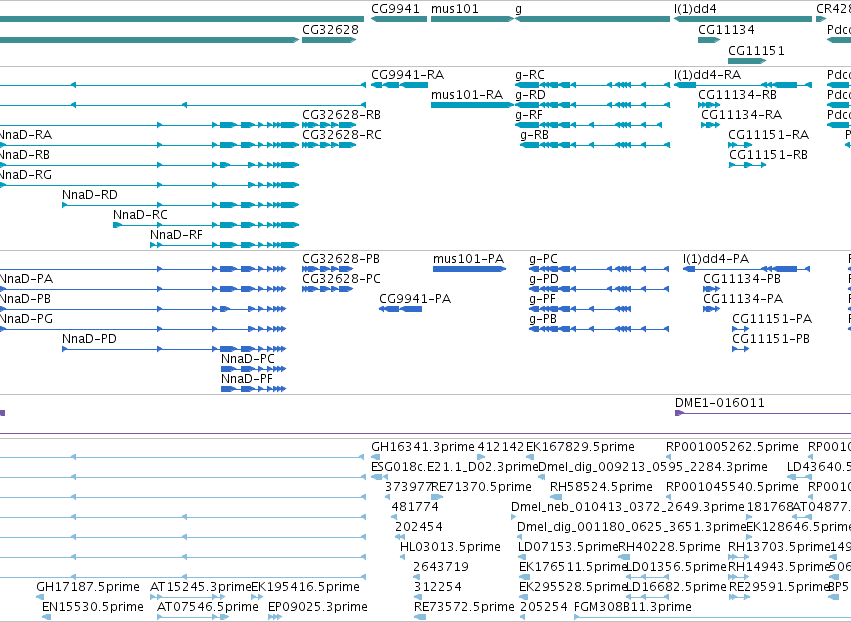Screen dimensions: 851x622
Task: Select EST RE71370.5prime
Action: (437, 497)
